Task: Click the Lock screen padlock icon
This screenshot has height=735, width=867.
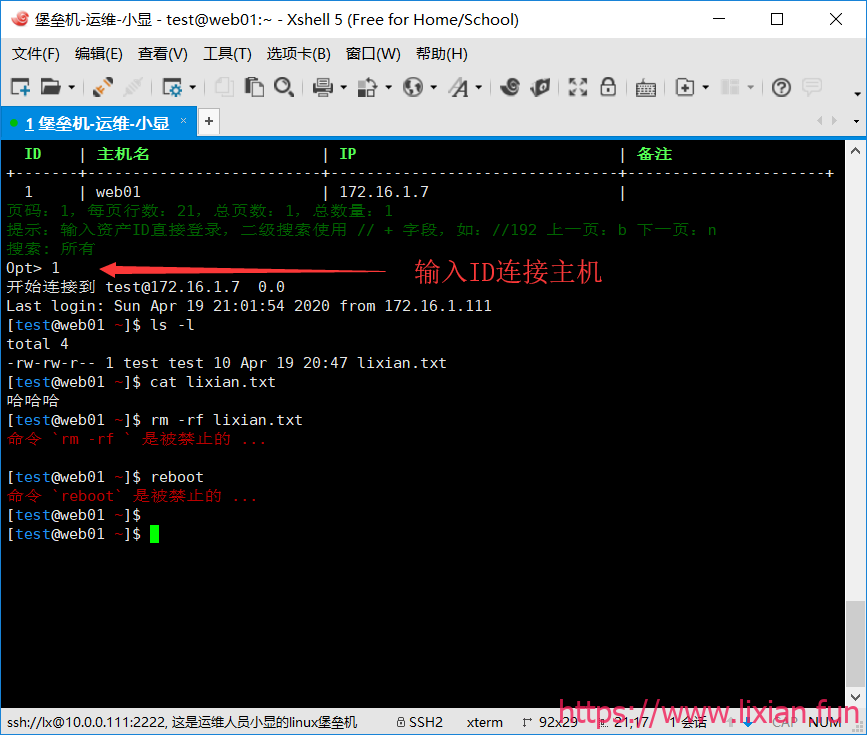Action: (x=608, y=87)
